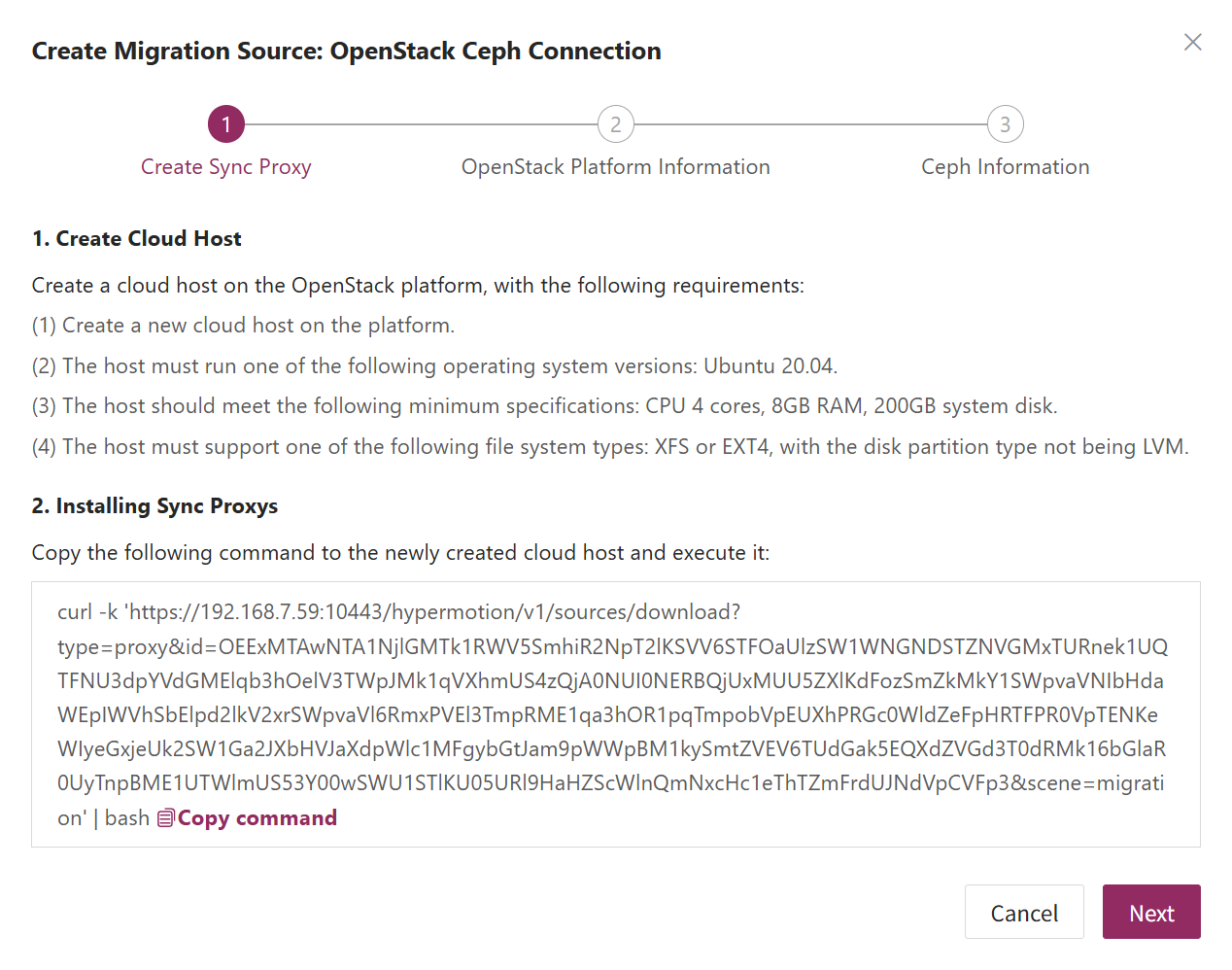Click the 'Create a new cloud host' line

pyautogui.click(x=244, y=326)
